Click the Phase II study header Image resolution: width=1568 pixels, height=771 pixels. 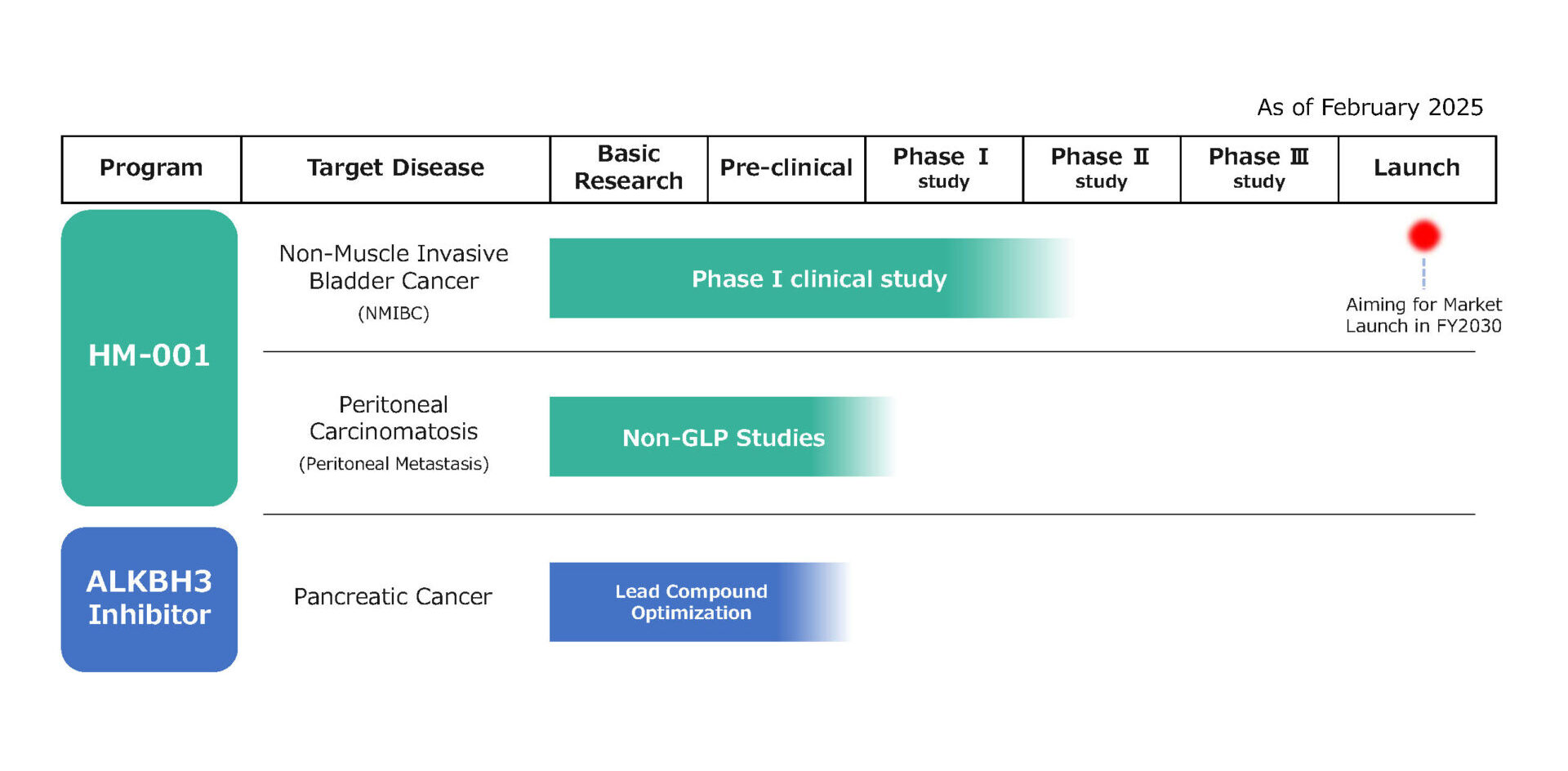[x=1100, y=168]
